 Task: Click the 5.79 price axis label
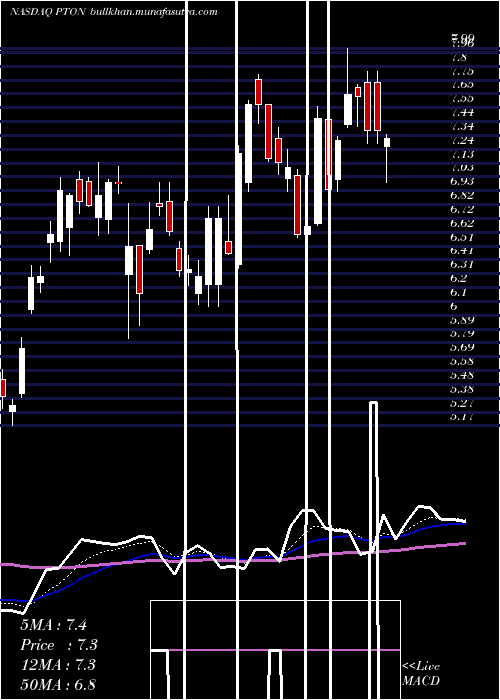(x=462, y=333)
